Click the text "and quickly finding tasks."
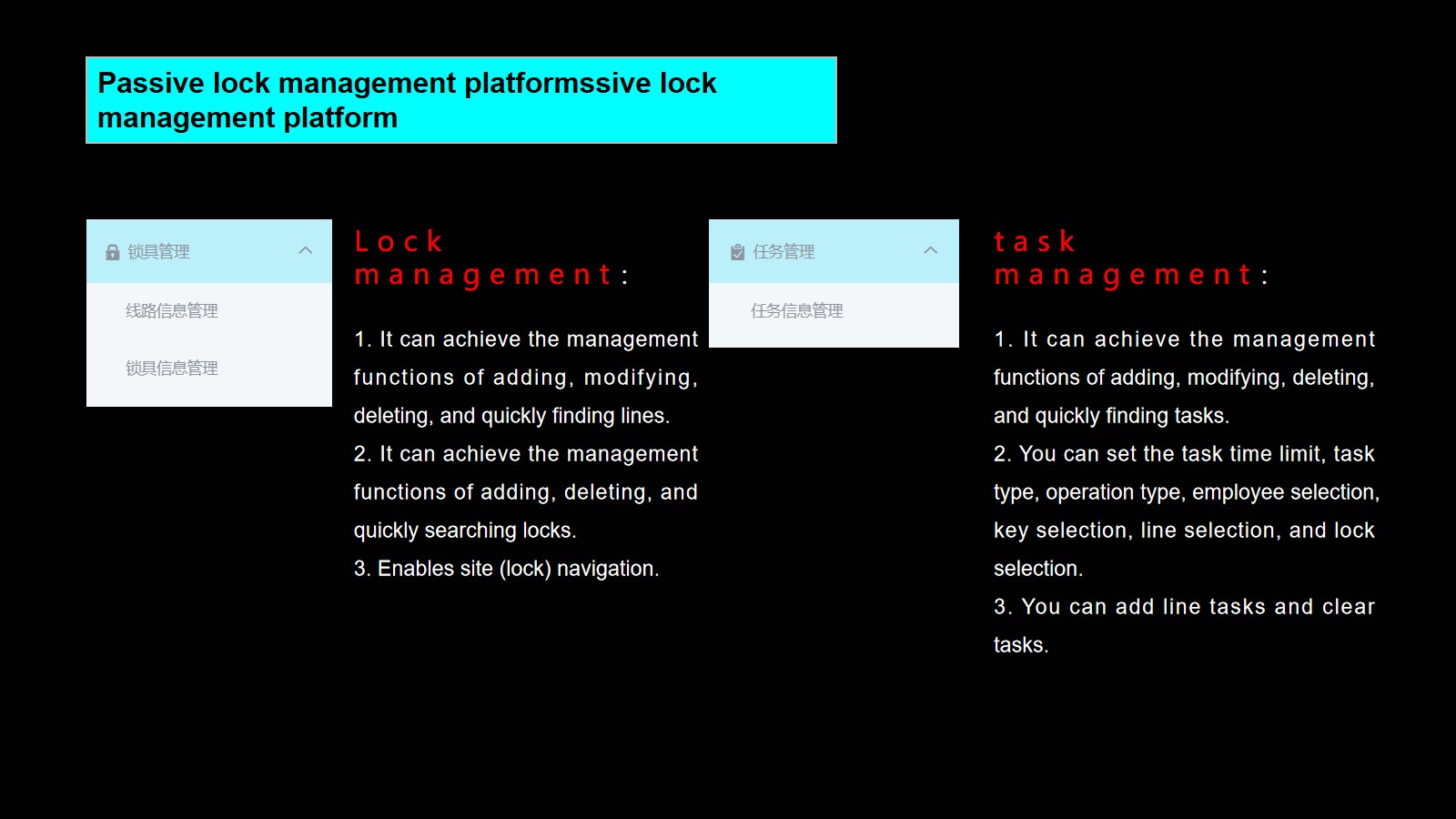This screenshot has width=1456, height=819. pyautogui.click(x=1111, y=416)
